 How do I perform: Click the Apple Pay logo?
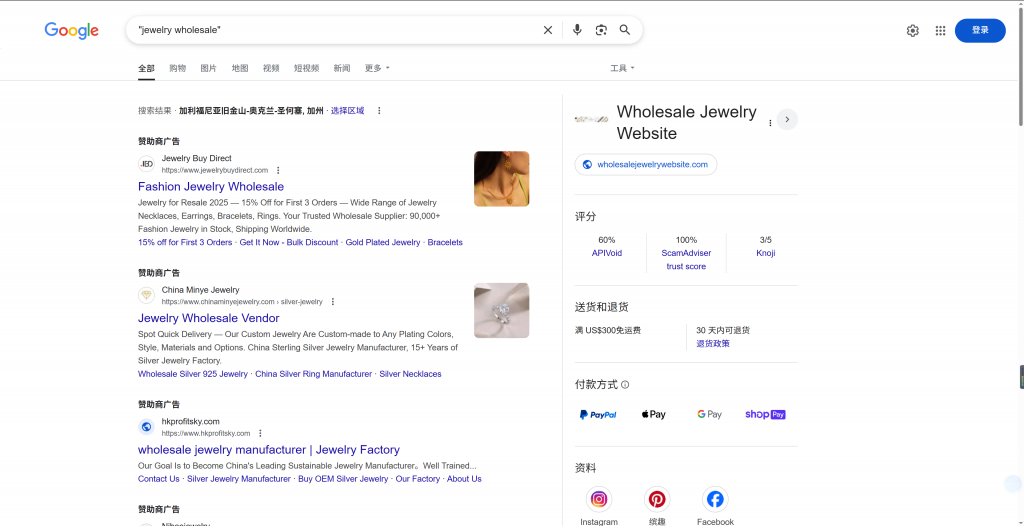[x=653, y=414]
